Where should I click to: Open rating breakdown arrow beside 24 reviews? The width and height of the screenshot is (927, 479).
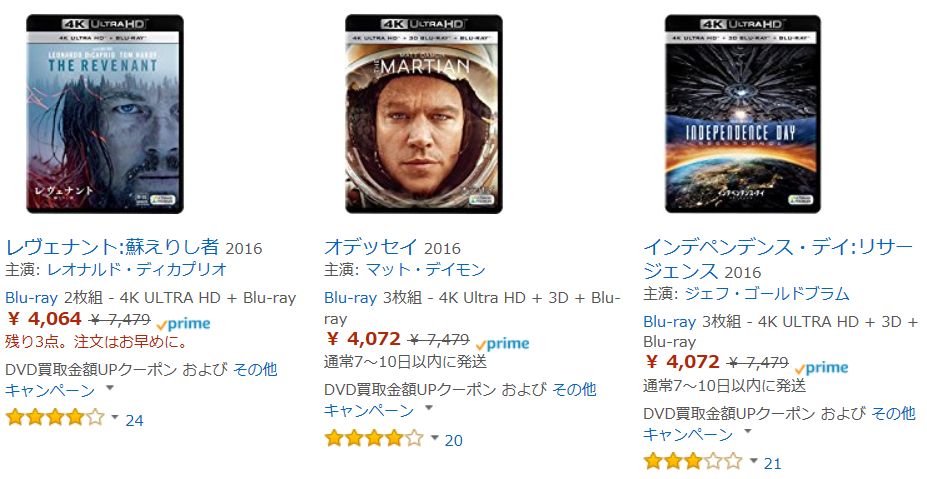click(115, 417)
